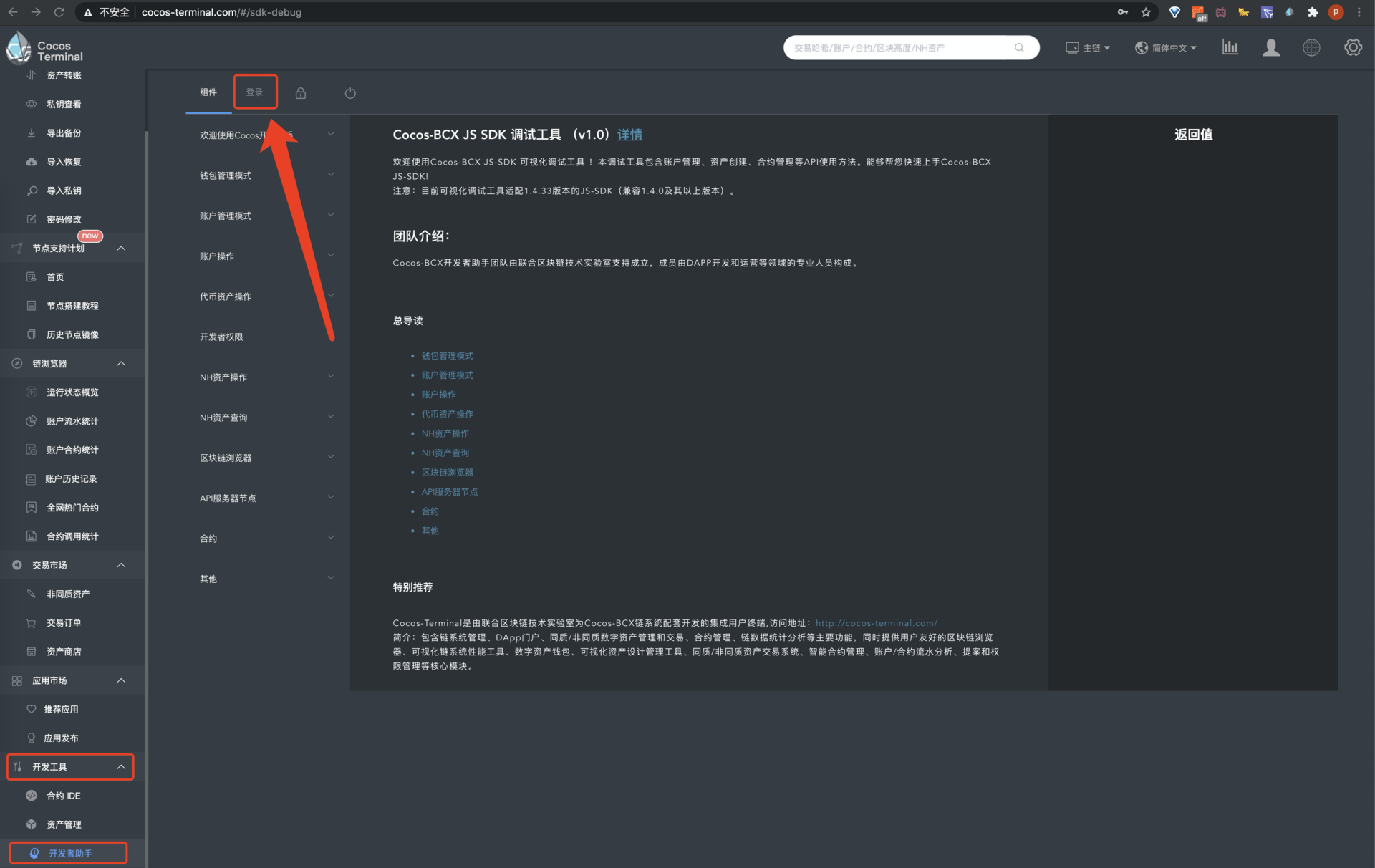Click the globe network icon in header
The width and height of the screenshot is (1375, 868).
click(1311, 47)
